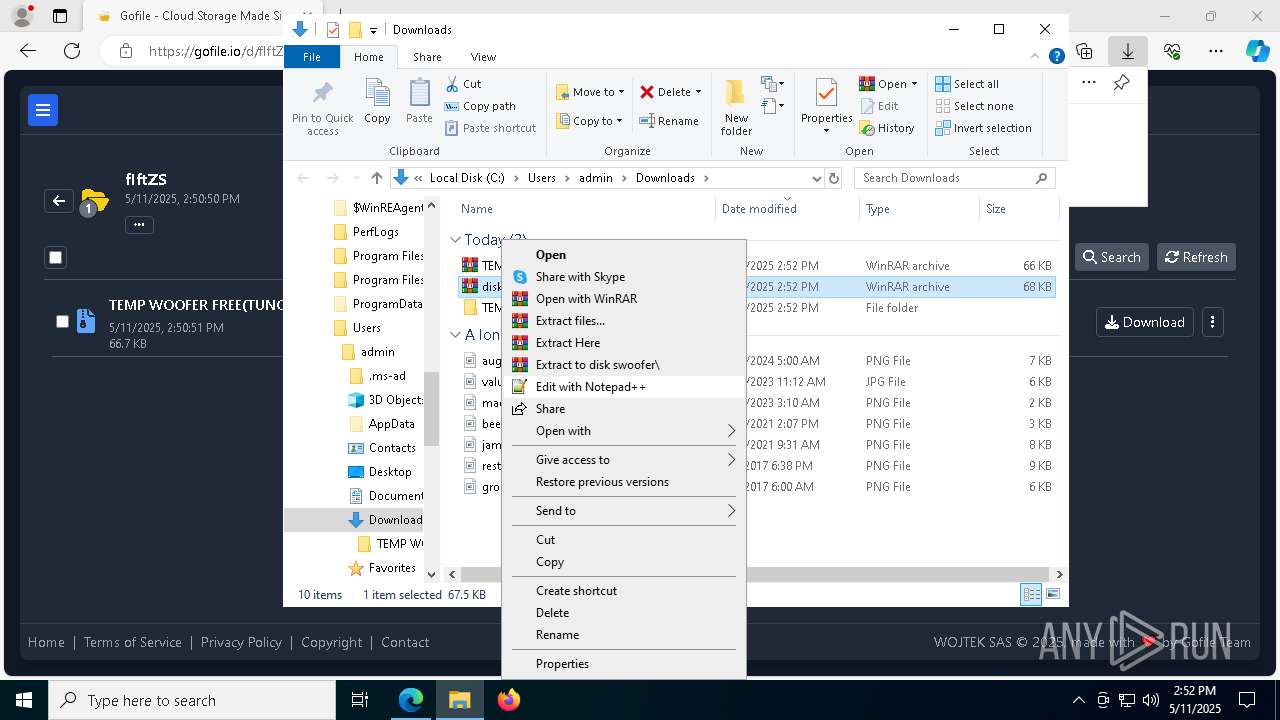The width and height of the screenshot is (1280, 720).
Task: Click Windows taskbar search box
Action: click(192, 700)
